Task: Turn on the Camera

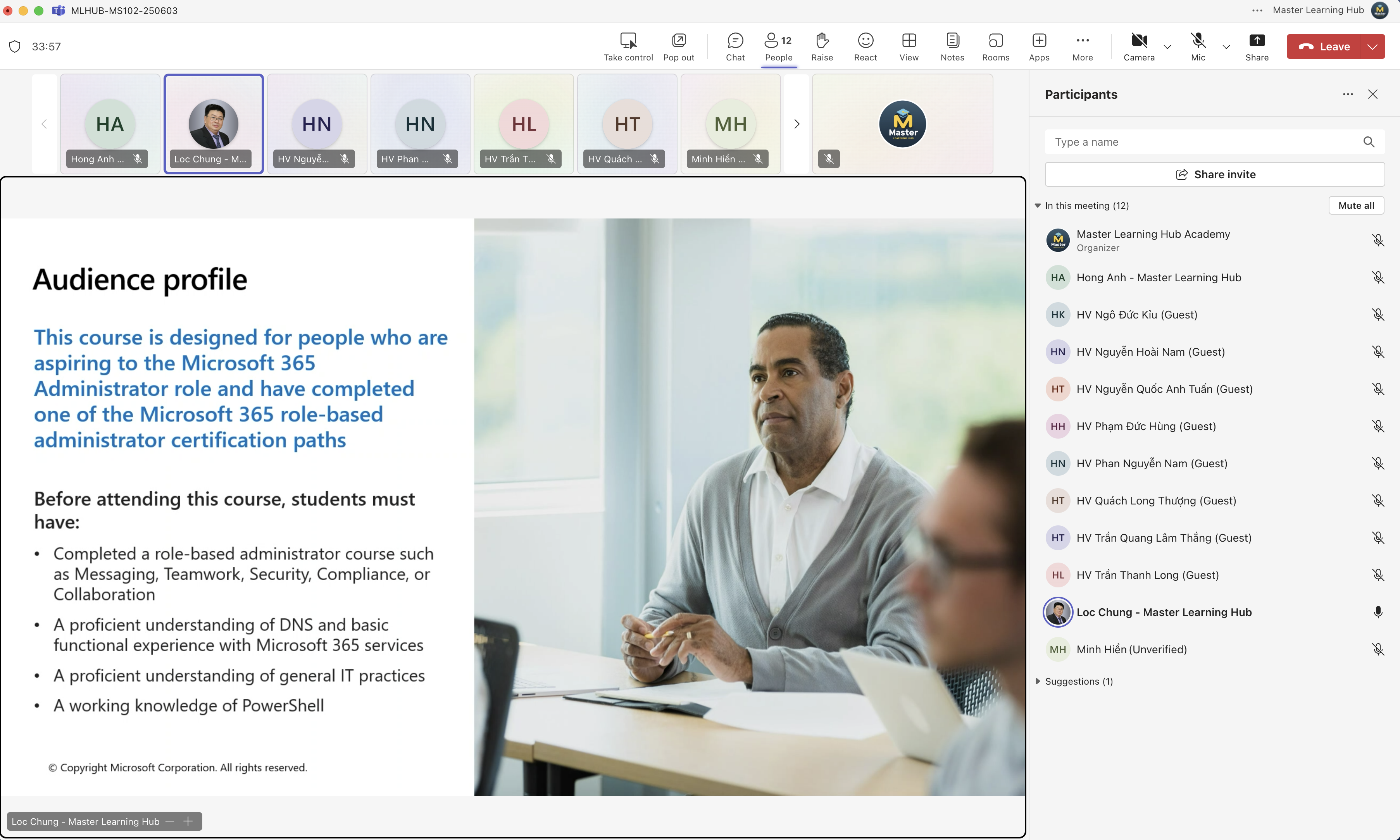Action: [x=1138, y=47]
